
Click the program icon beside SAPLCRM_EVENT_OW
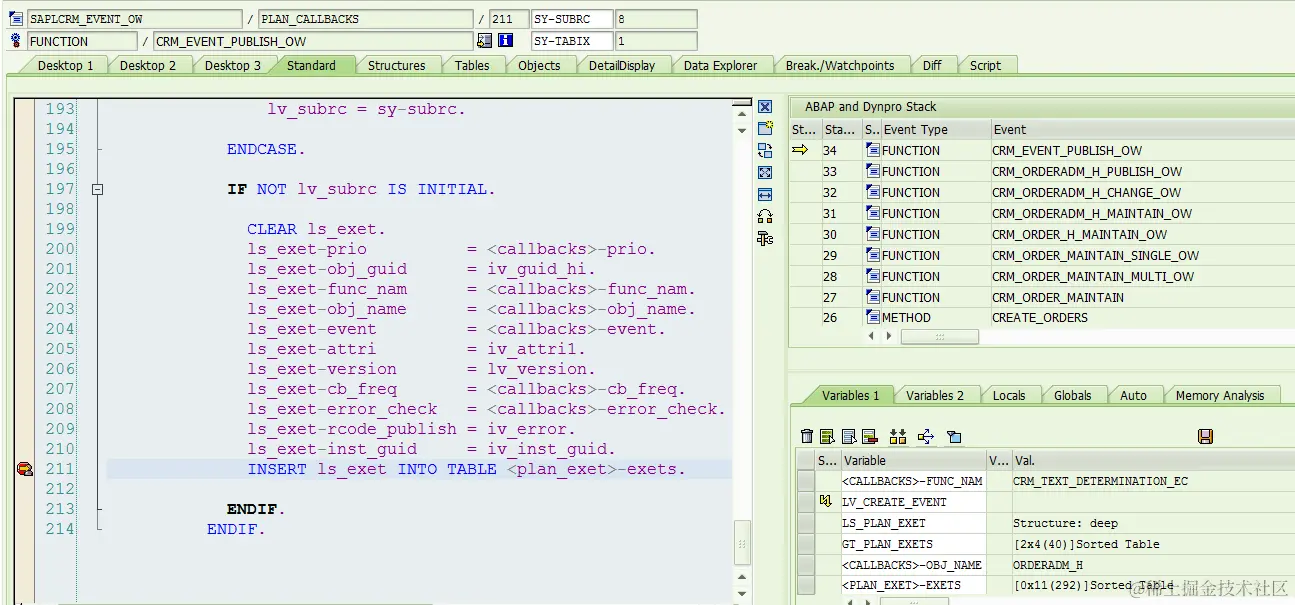16,19
